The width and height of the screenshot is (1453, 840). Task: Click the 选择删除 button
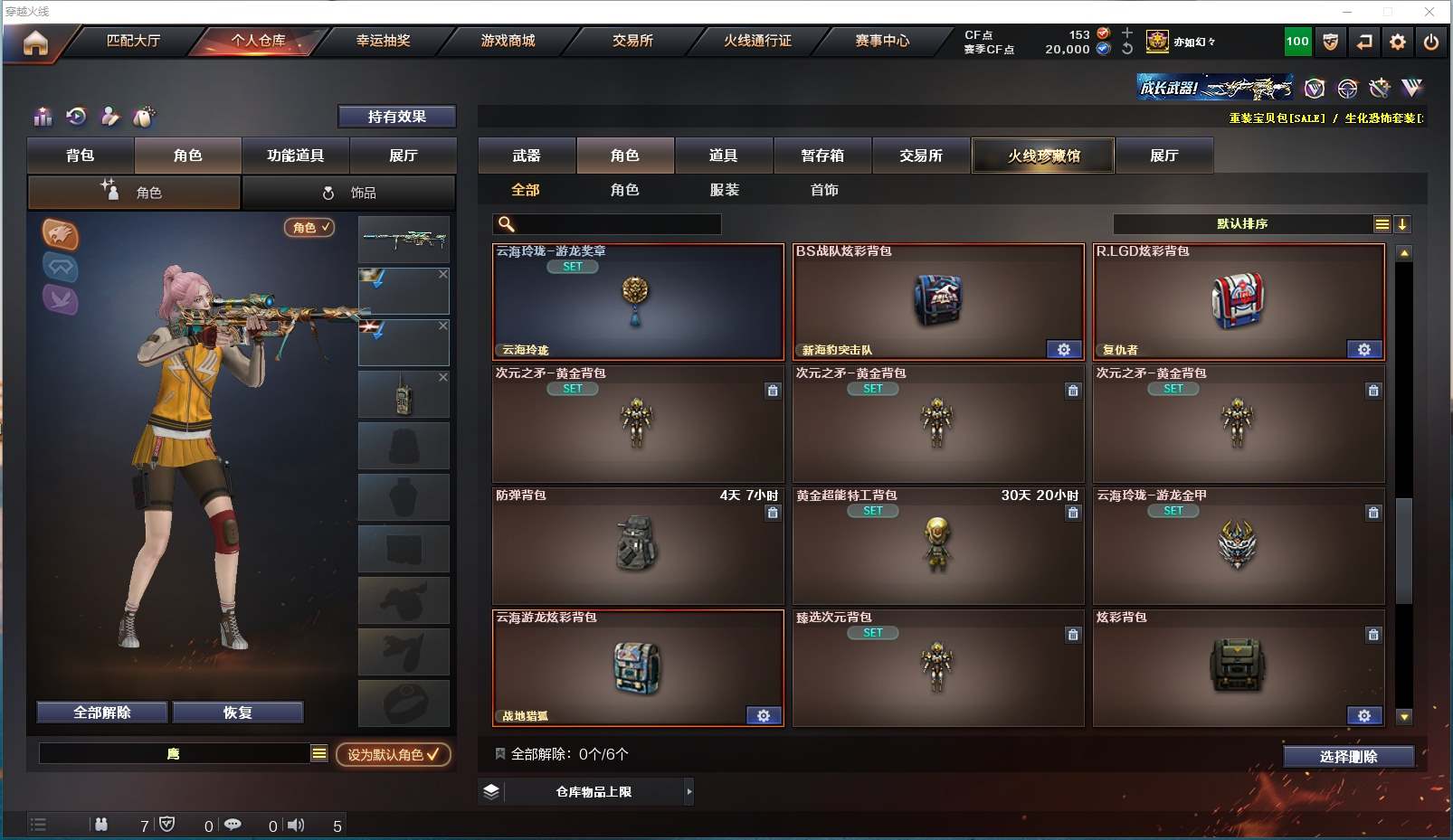click(x=1348, y=757)
